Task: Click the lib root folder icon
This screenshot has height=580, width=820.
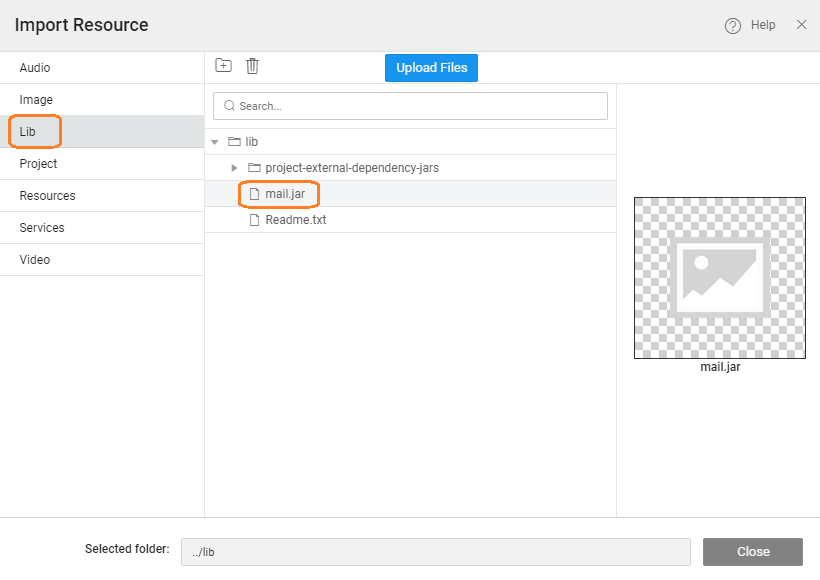Action: point(234,142)
